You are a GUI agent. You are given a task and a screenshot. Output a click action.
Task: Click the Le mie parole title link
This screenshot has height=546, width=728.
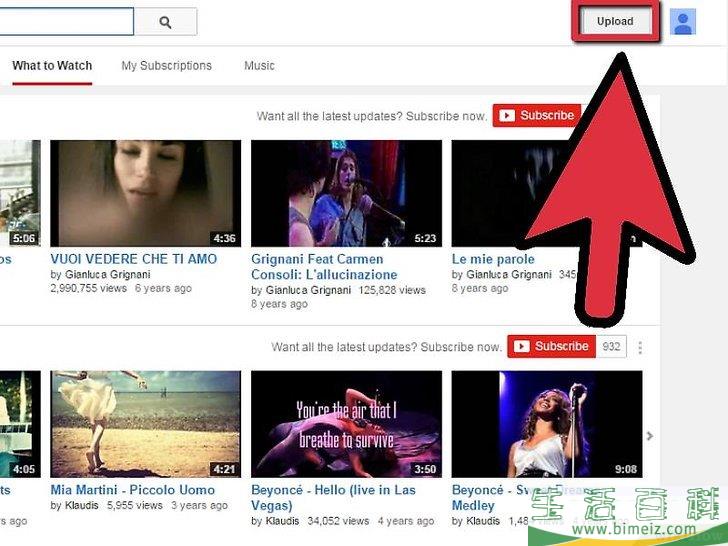pos(493,259)
